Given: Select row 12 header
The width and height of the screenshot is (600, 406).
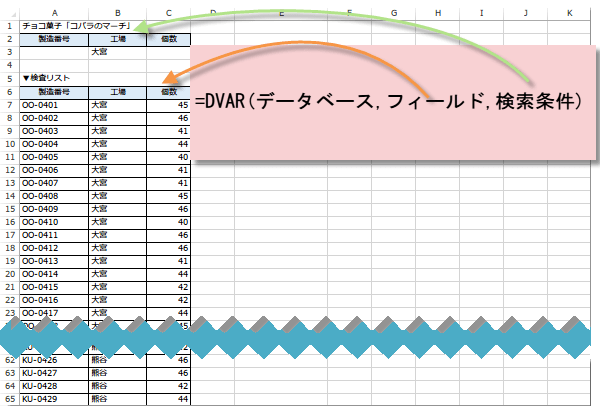Looking at the screenshot, I should [x=10, y=170].
